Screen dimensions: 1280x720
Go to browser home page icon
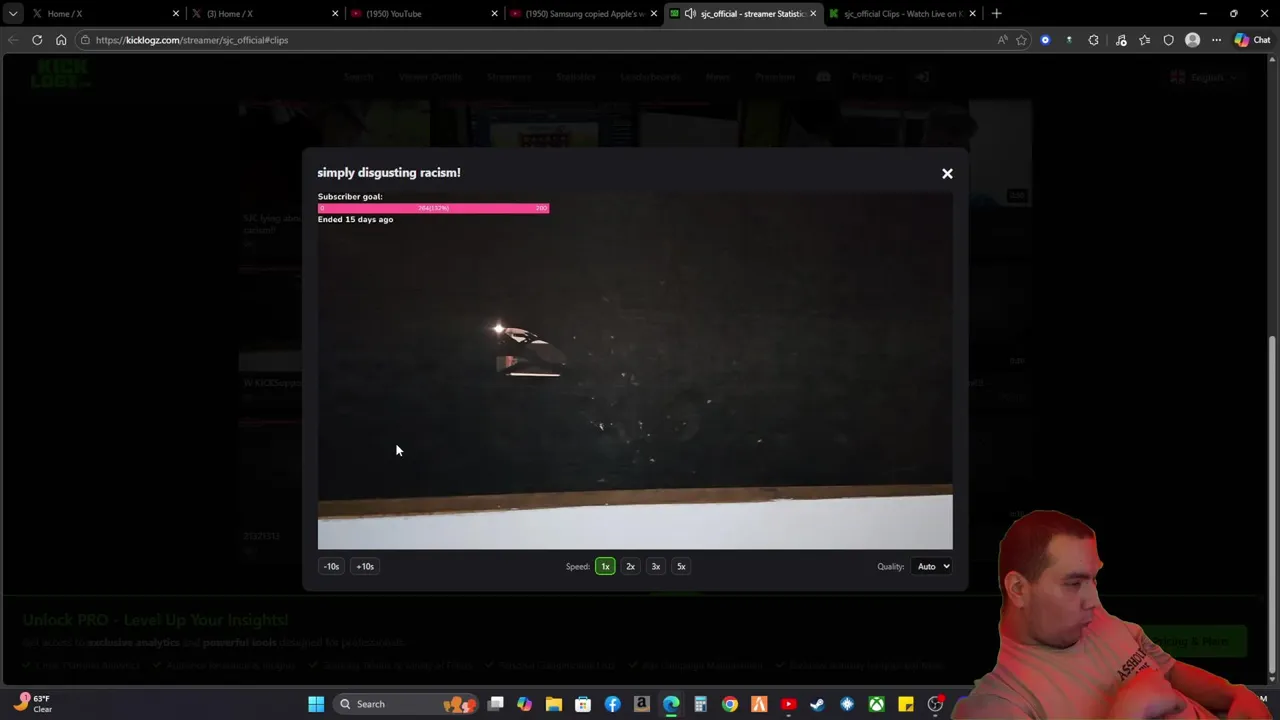(x=61, y=40)
